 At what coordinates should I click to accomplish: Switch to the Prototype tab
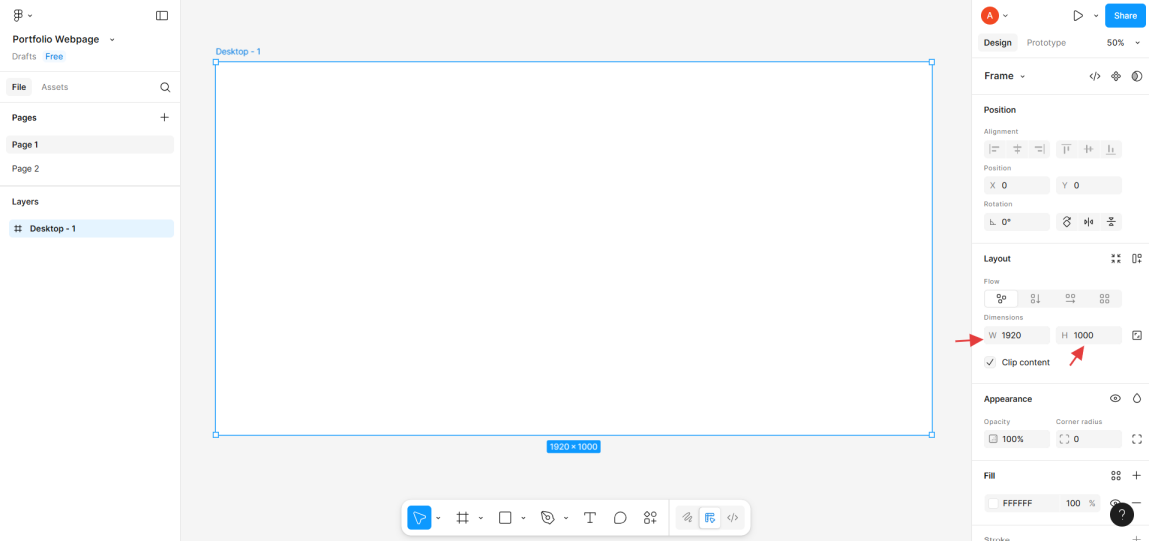[1046, 43]
